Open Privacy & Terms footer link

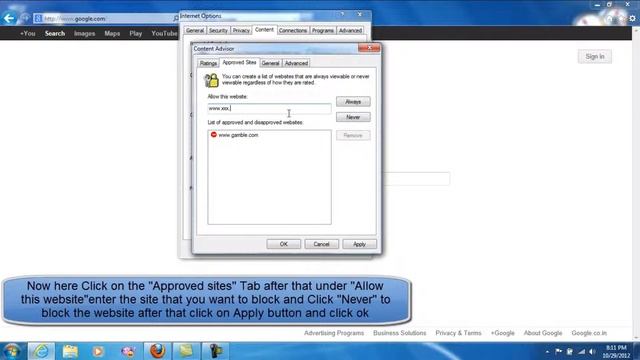tap(458, 333)
